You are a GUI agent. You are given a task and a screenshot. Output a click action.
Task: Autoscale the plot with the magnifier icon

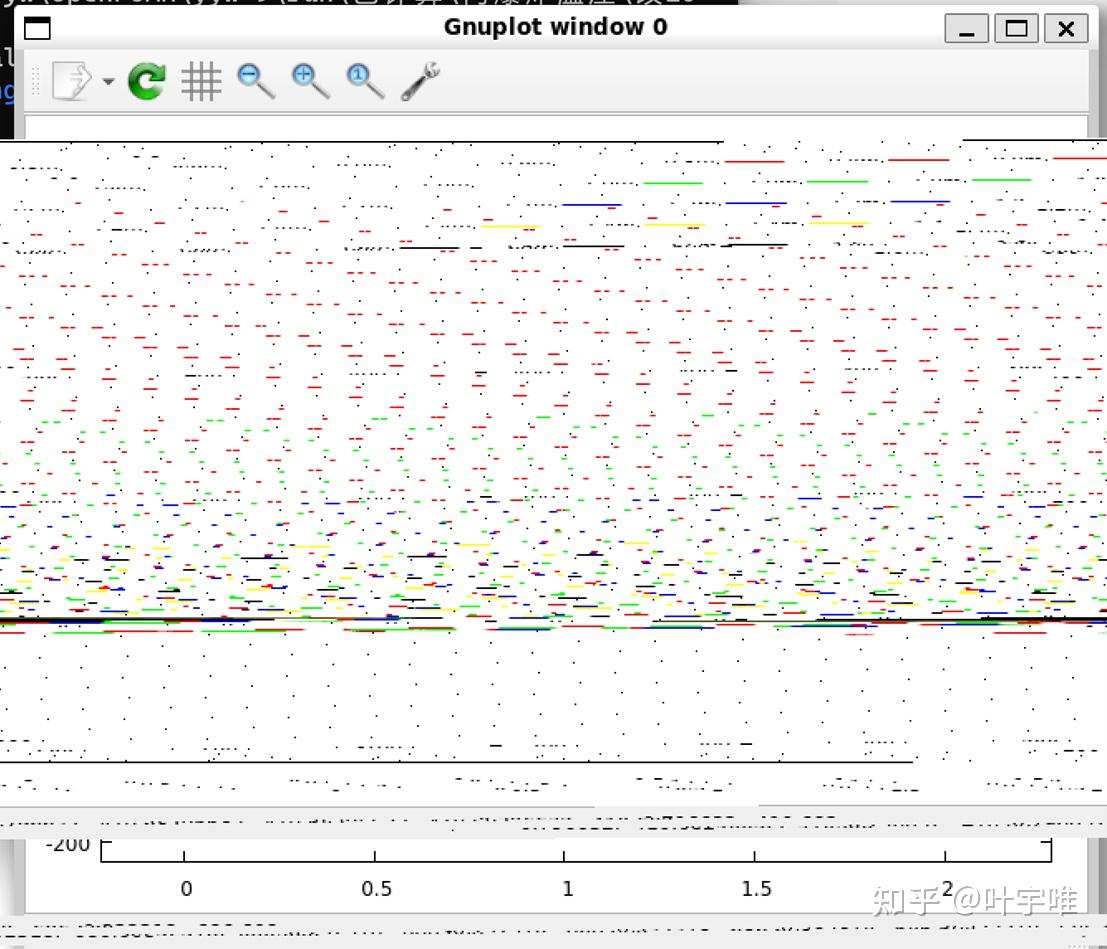(x=365, y=81)
